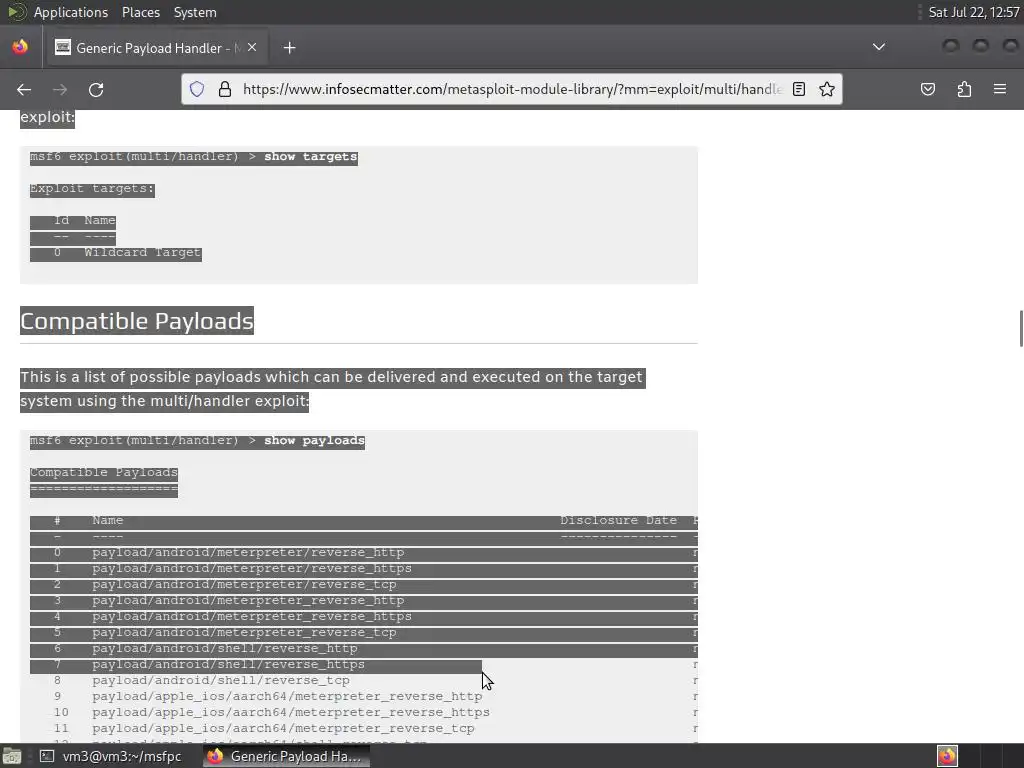Click payload/android/meterpreter_reverse_tcp row
This screenshot has width=1024, height=768.
[x=364, y=633]
